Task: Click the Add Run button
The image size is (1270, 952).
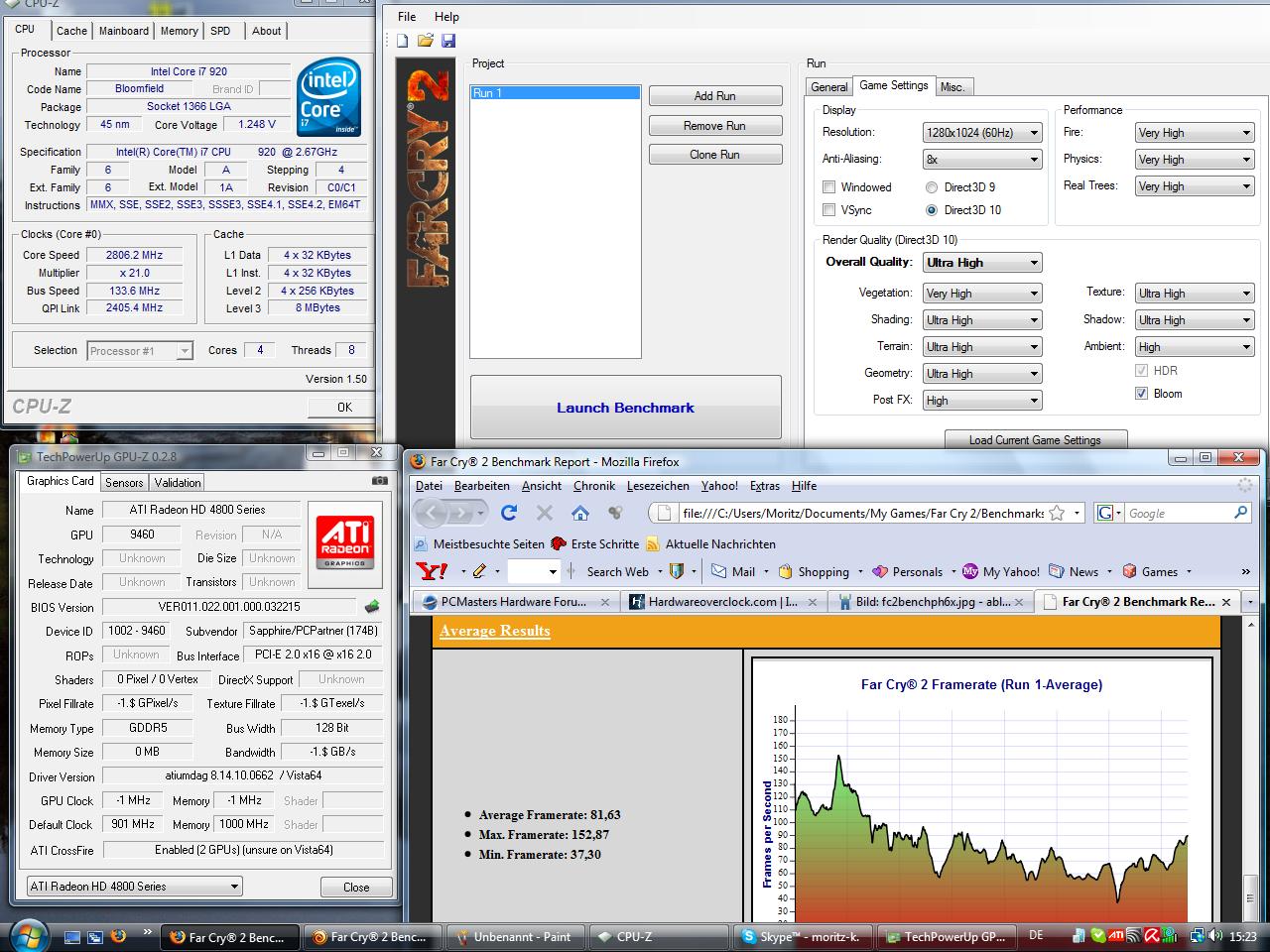Action: coord(715,96)
